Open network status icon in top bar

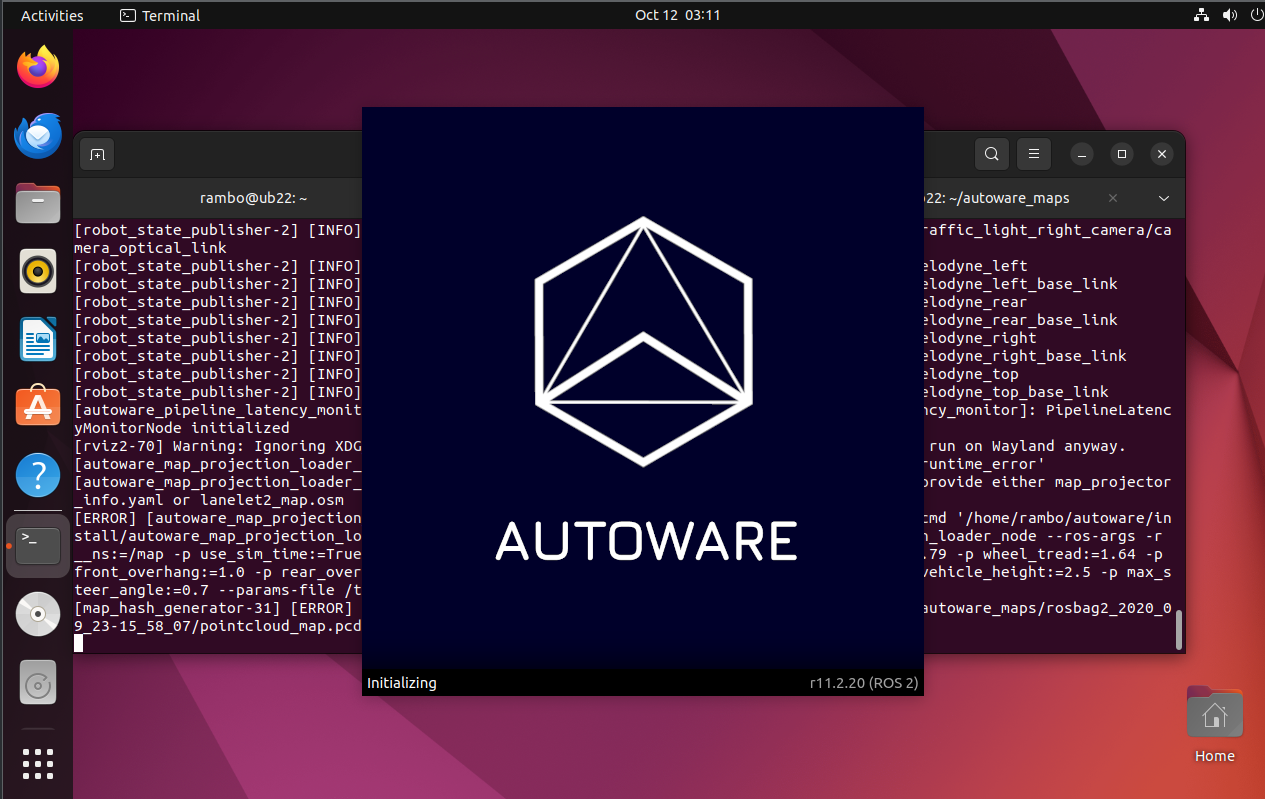tap(1201, 15)
